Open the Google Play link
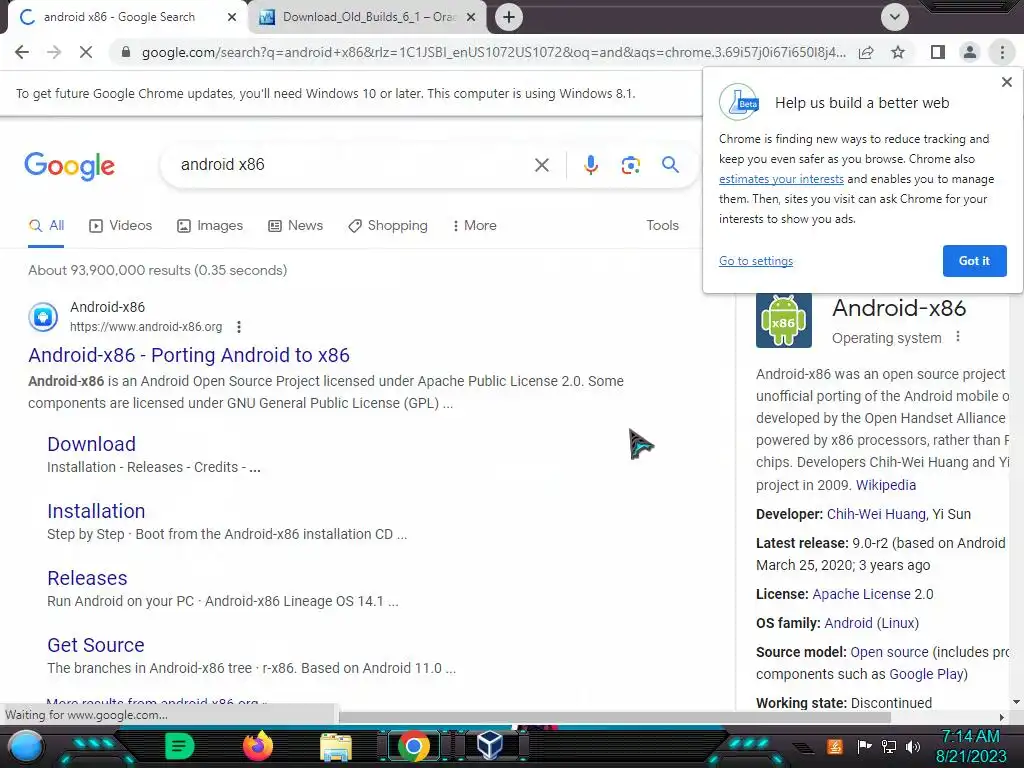The width and height of the screenshot is (1024, 768). 926,674
